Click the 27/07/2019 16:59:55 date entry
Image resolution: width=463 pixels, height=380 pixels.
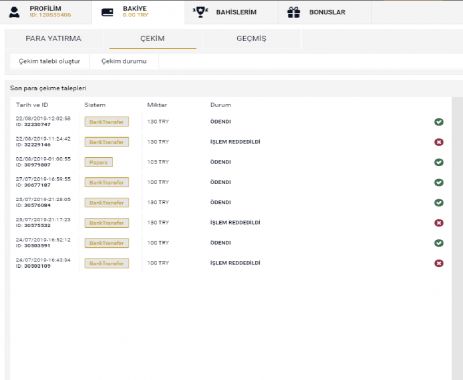tap(43, 179)
